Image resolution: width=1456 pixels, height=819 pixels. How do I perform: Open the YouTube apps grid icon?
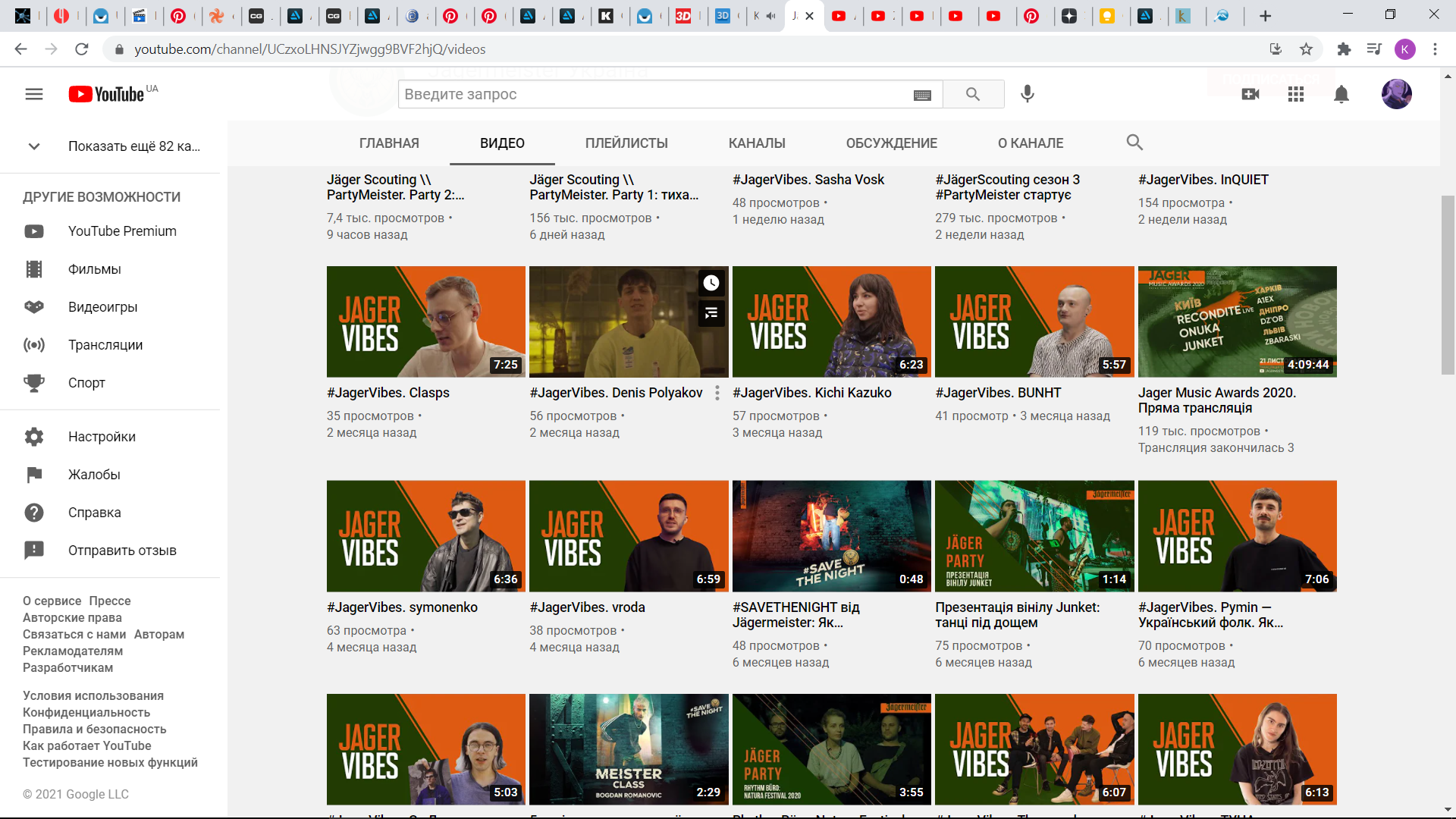pos(1296,94)
